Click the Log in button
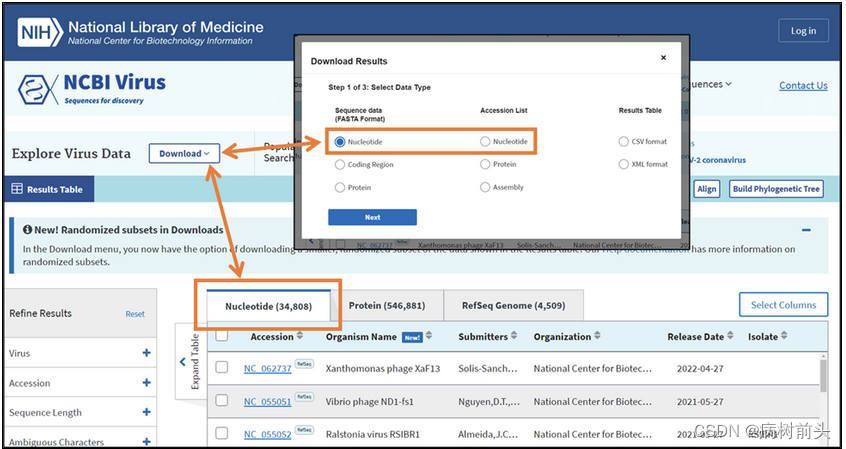 tap(803, 31)
